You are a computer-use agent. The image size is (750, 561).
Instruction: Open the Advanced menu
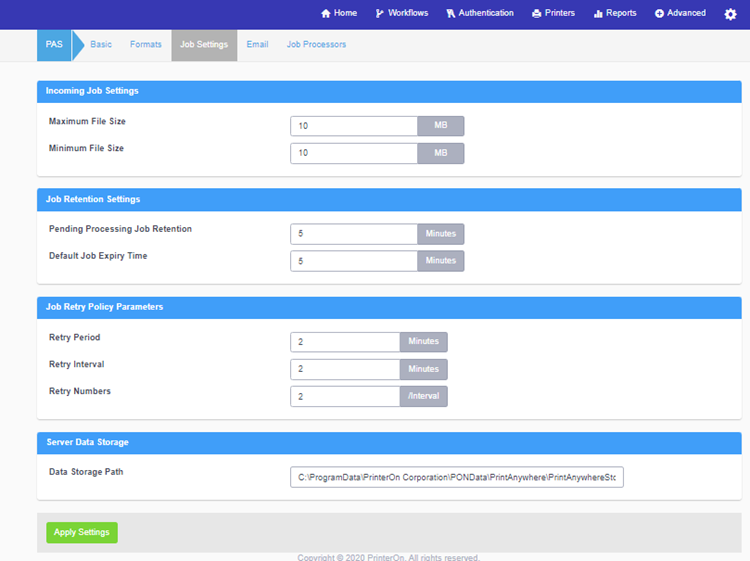680,14
